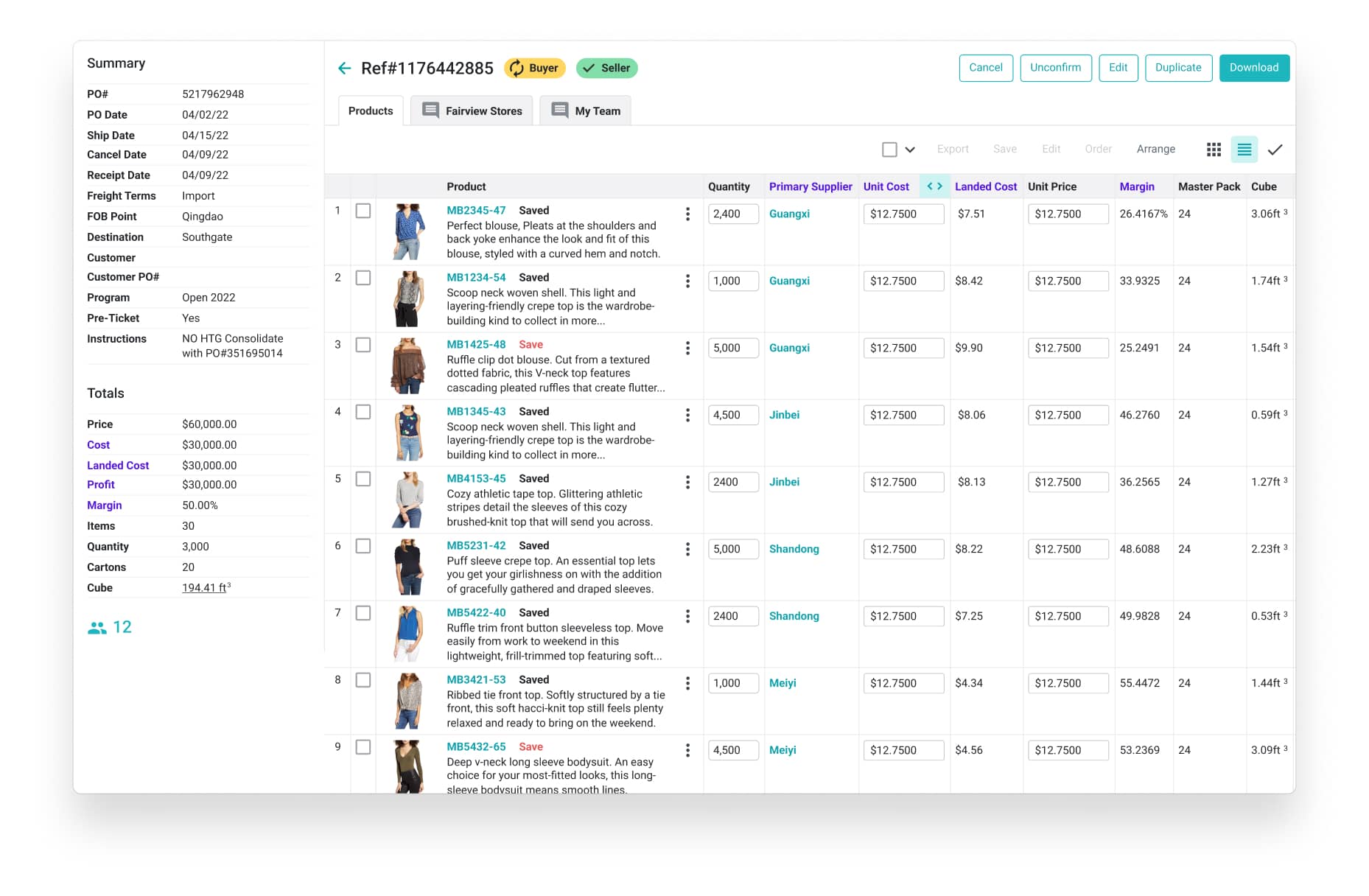Screen dimensions: 1369x896
Task: Select the list view icon
Action: point(1244,150)
